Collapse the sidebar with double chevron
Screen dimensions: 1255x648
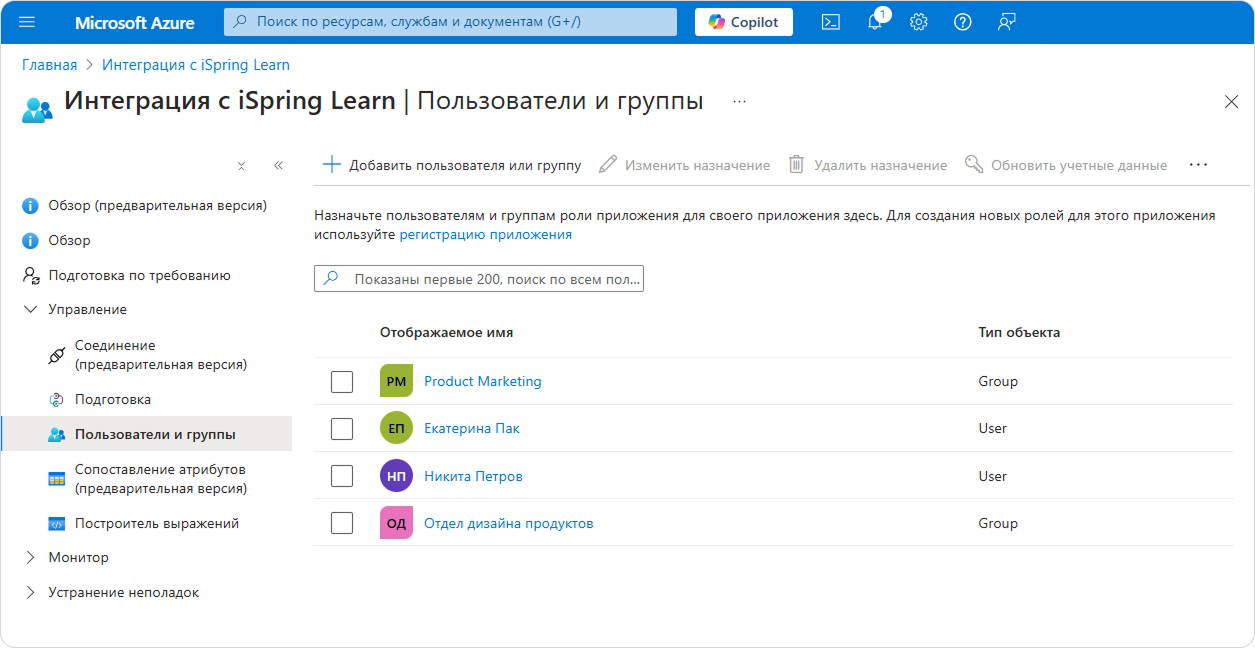(x=278, y=165)
